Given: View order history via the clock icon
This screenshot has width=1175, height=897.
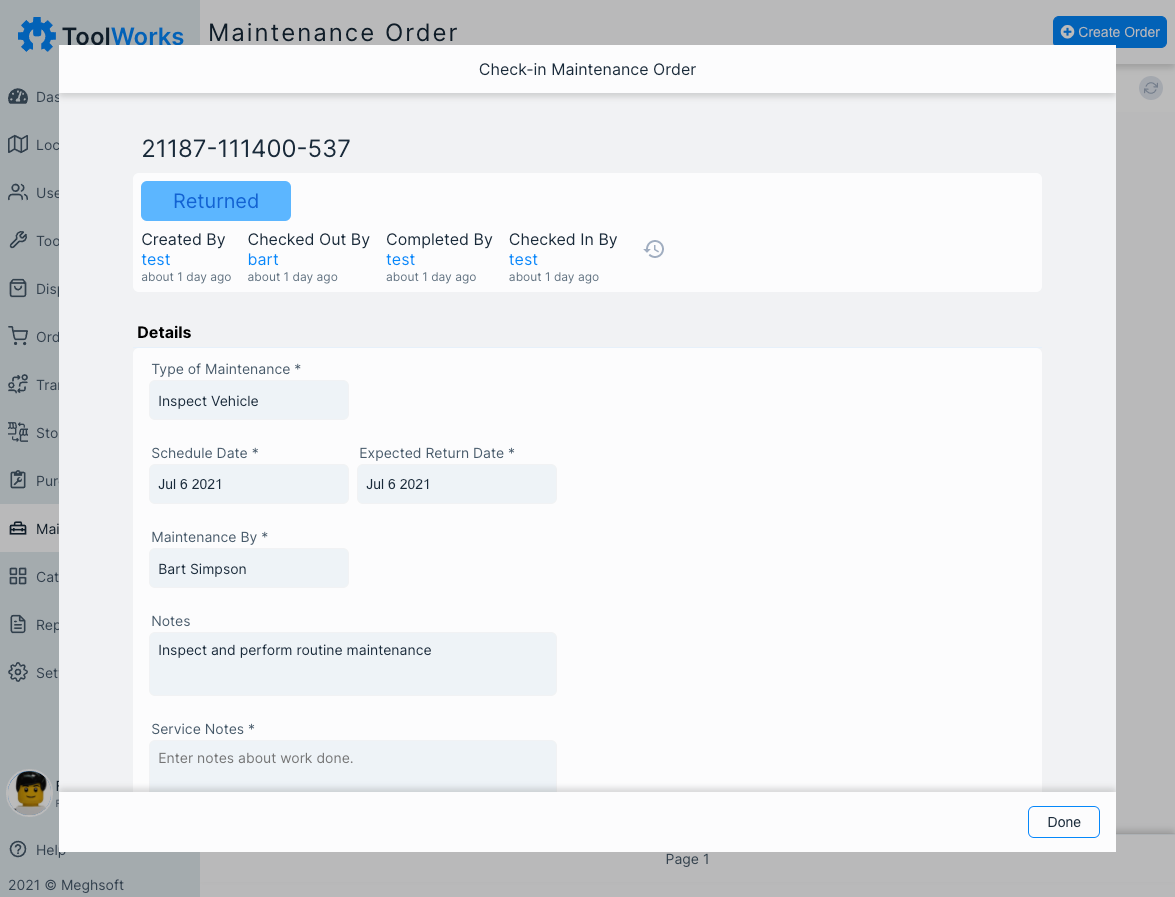Looking at the screenshot, I should pos(654,248).
